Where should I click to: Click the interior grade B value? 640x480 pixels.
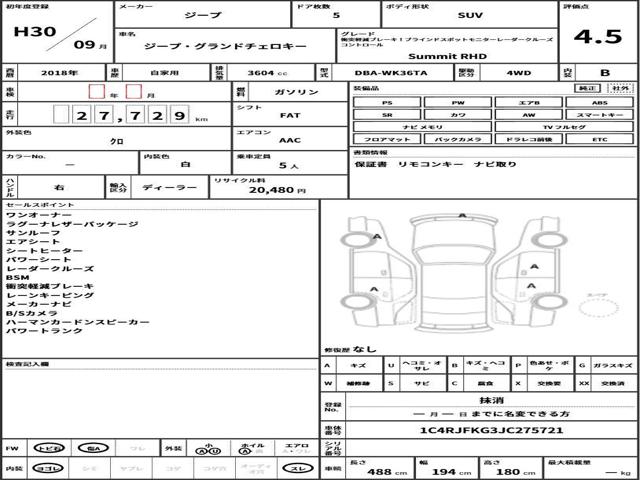coord(604,73)
